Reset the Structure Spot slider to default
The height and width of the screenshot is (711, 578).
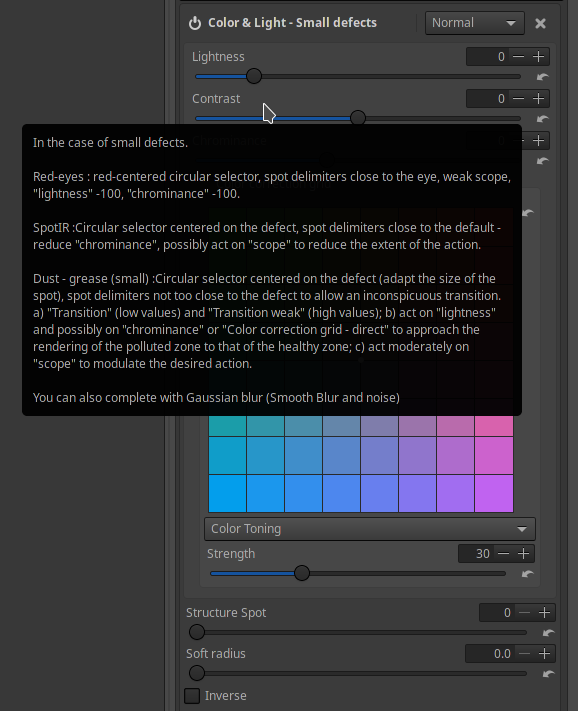tap(549, 633)
